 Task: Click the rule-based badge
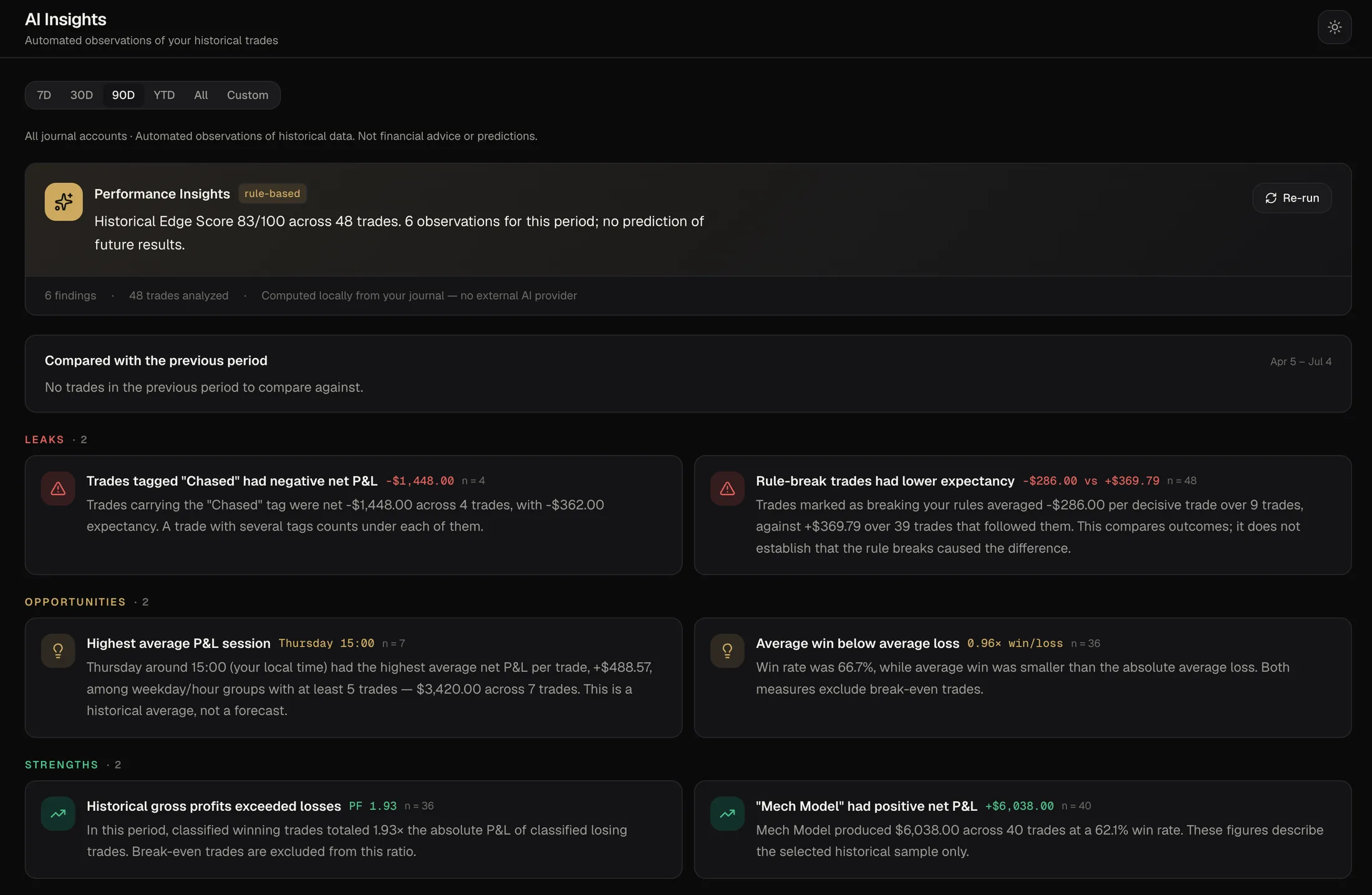click(x=272, y=193)
